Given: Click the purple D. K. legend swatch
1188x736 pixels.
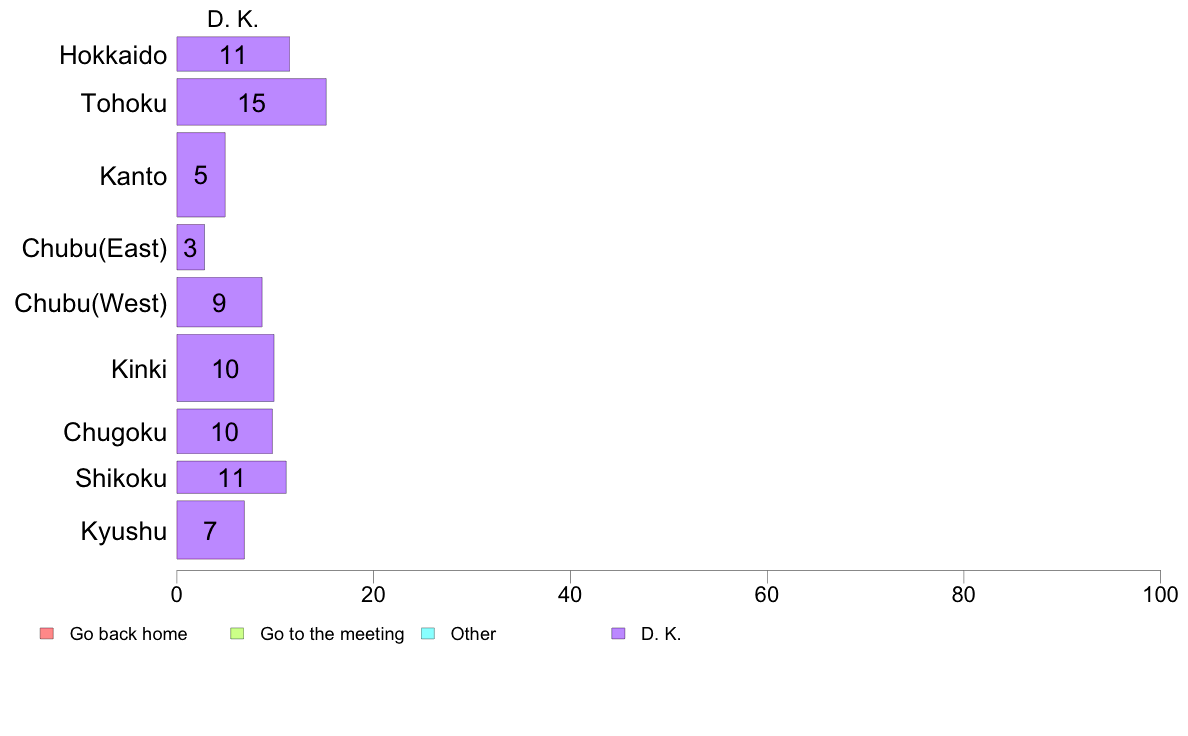Looking at the screenshot, I should (x=618, y=634).
